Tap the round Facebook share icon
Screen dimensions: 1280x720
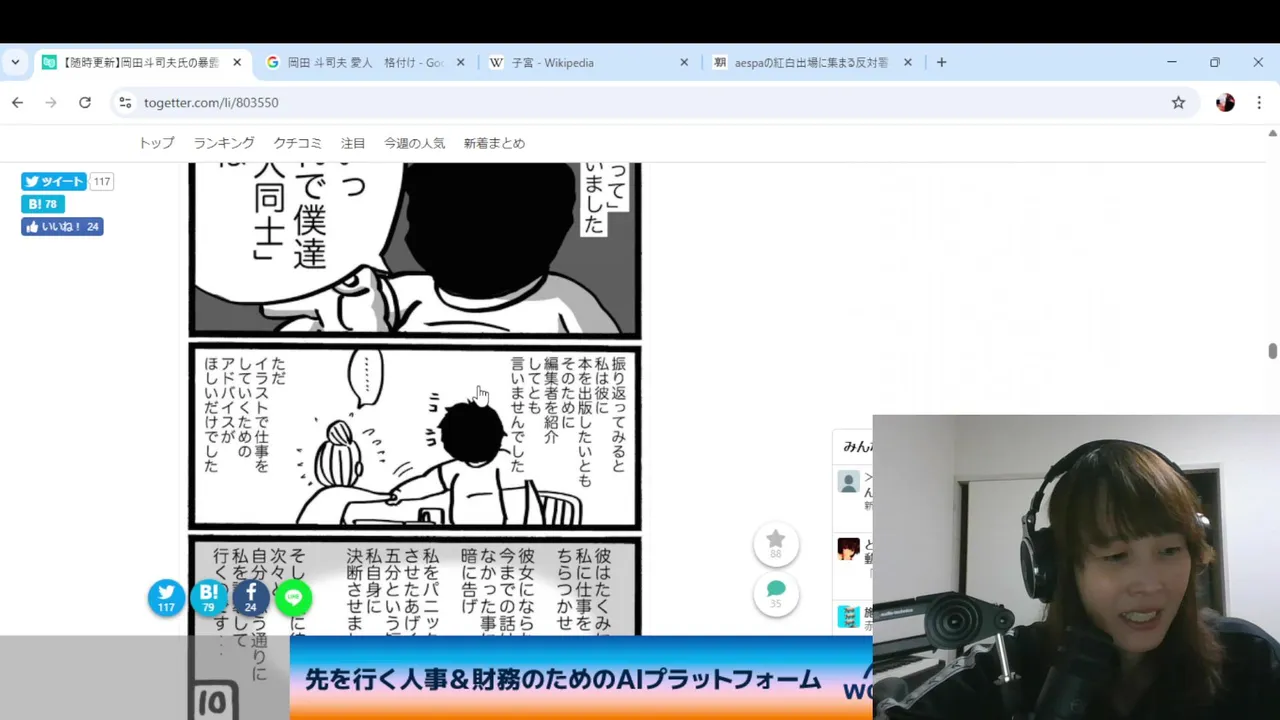click(251, 597)
